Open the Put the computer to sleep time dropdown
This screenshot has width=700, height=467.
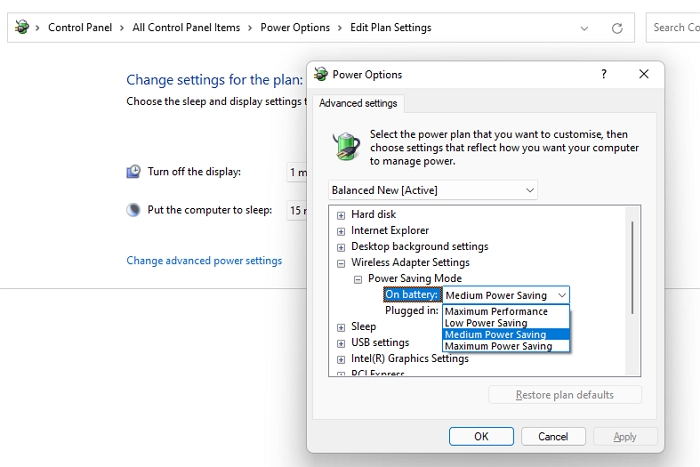pos(297,210)
